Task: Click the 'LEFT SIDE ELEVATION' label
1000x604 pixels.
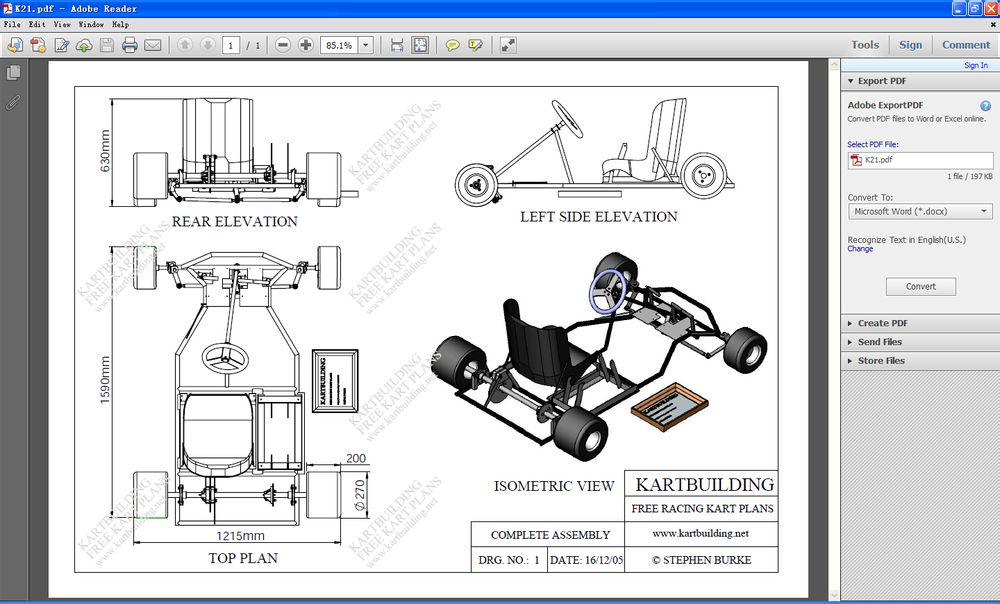Action: coord(599,217)
